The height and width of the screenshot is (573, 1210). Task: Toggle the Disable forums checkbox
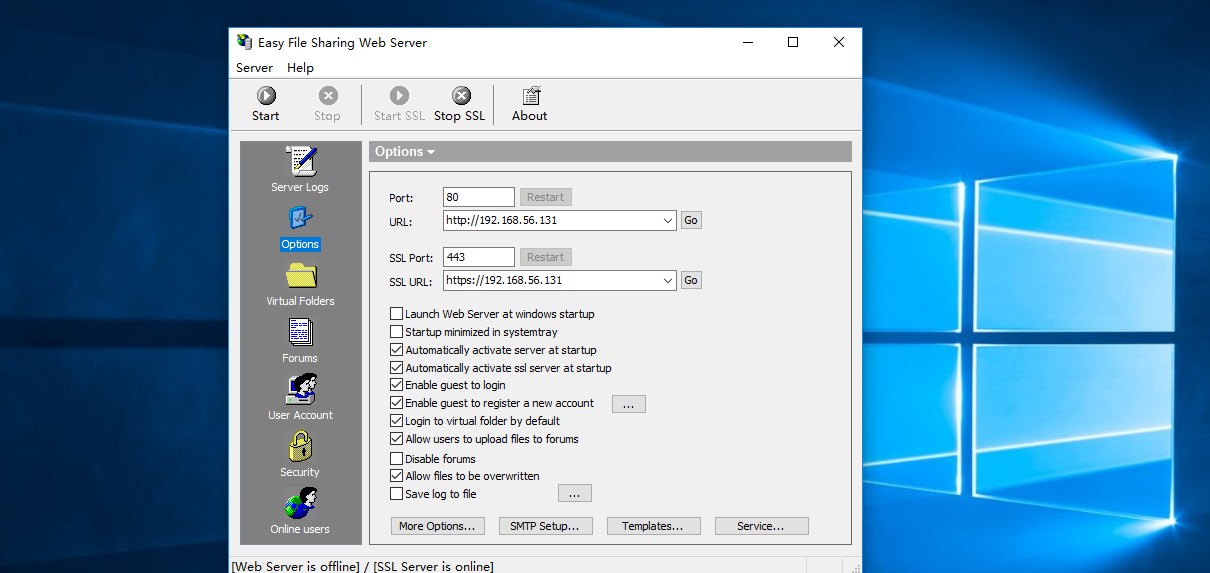397,459
